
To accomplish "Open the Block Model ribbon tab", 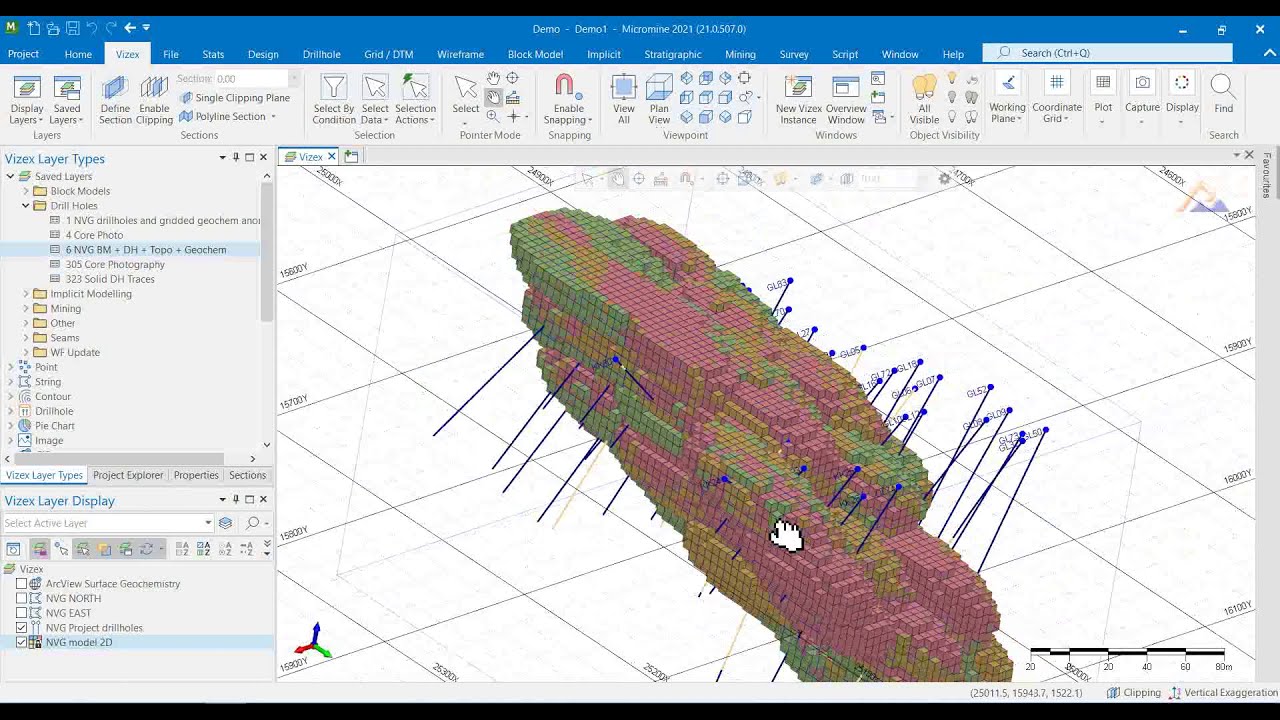I will pyautogui.click(x=535, y=54).
